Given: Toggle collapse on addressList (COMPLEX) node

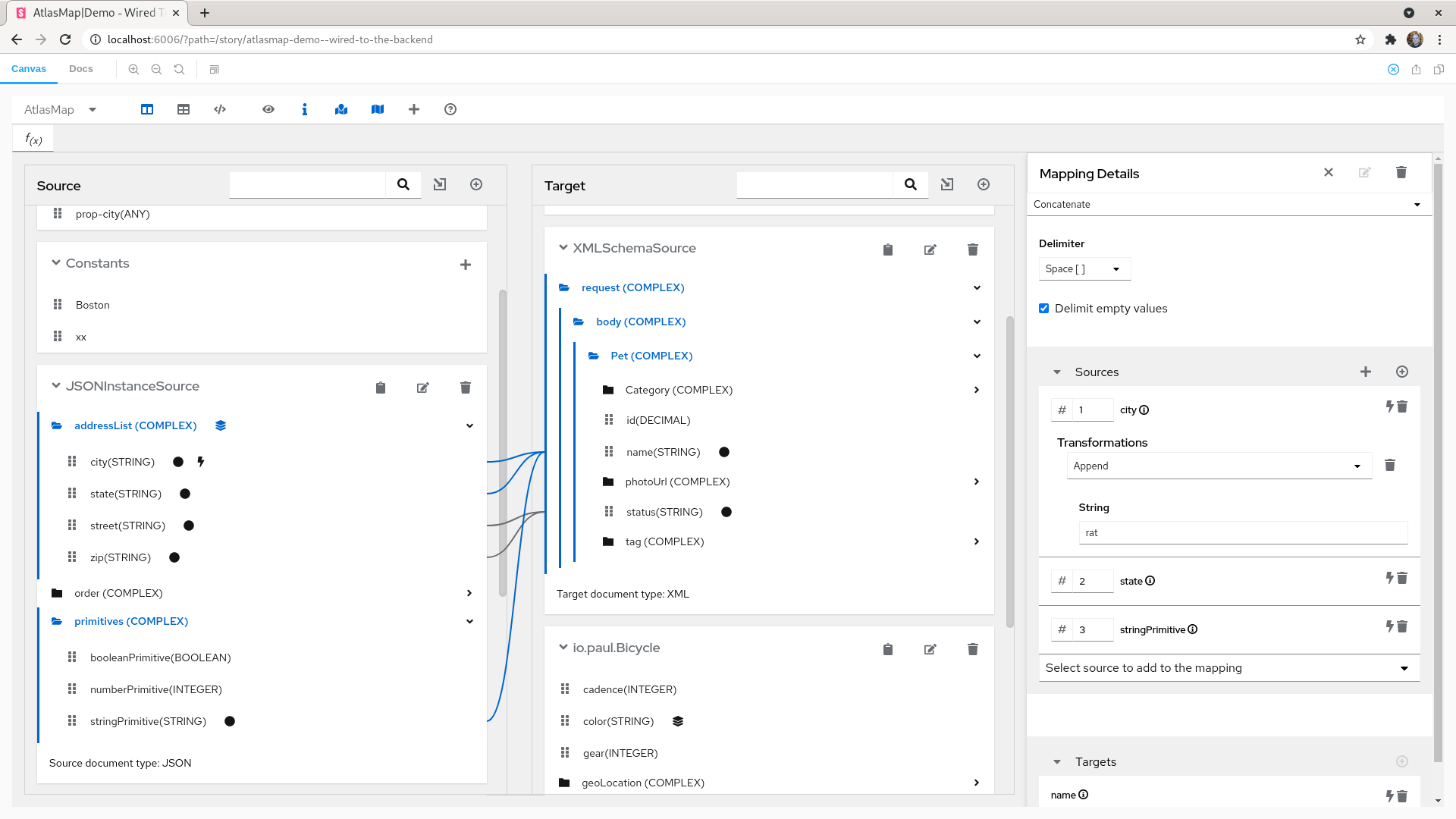Looking at the screenshot, I should point(469,425).
